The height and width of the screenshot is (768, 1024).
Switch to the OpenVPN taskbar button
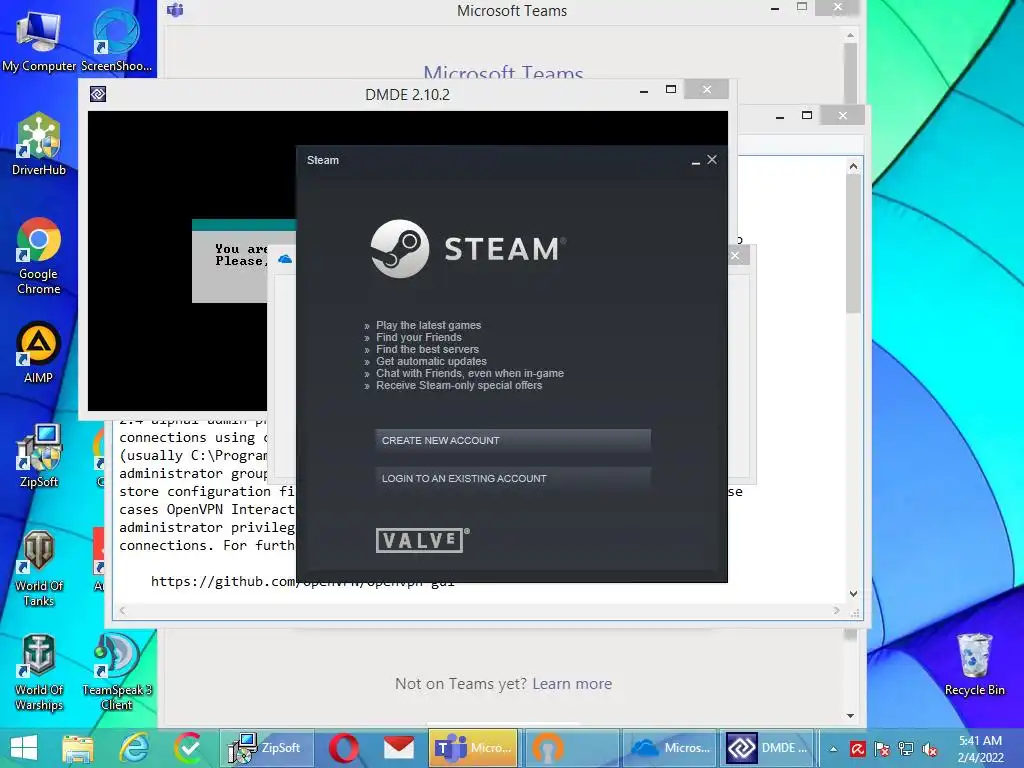tap(572, 748)
